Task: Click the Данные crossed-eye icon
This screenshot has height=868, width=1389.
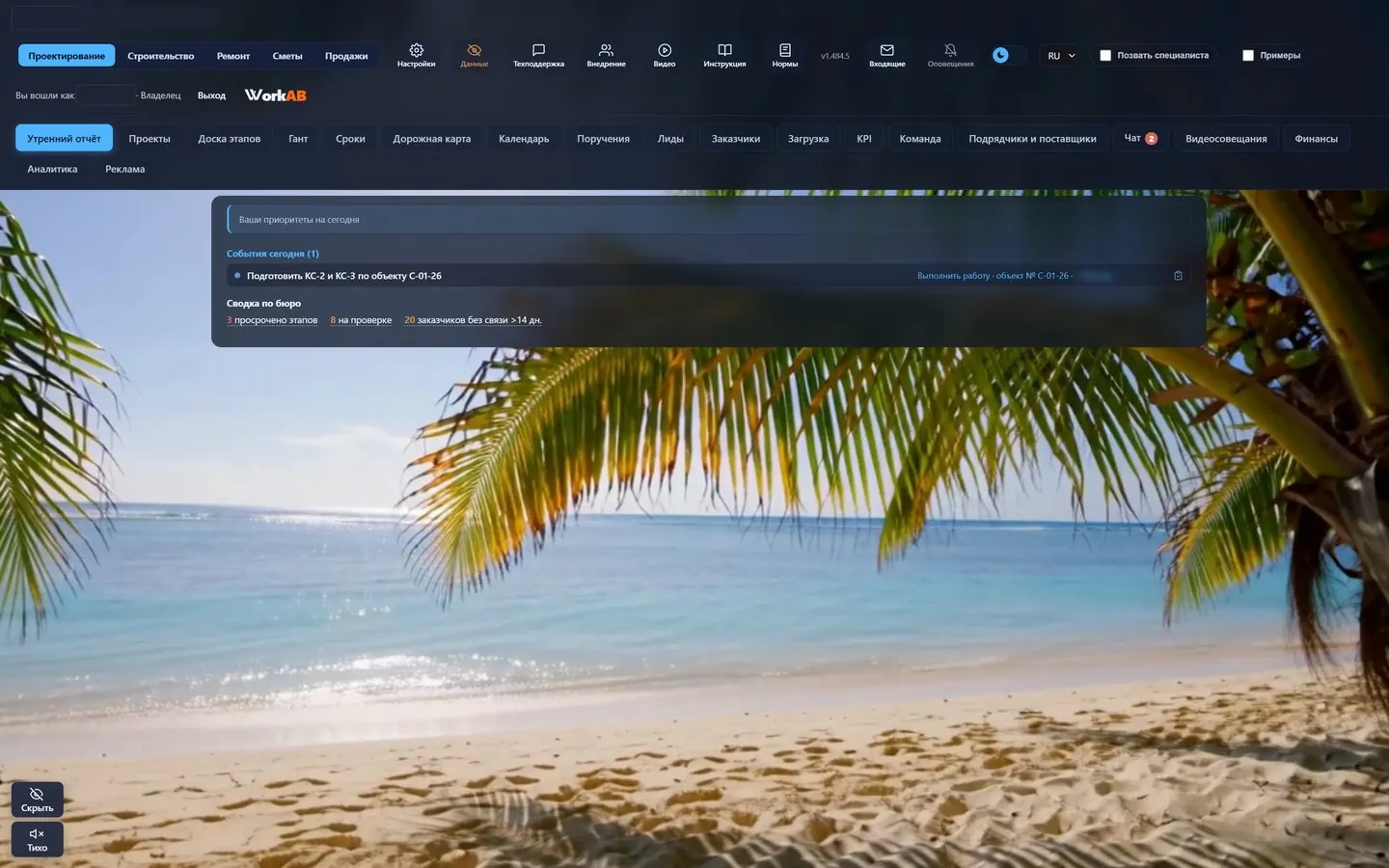Action: [474, 55]
